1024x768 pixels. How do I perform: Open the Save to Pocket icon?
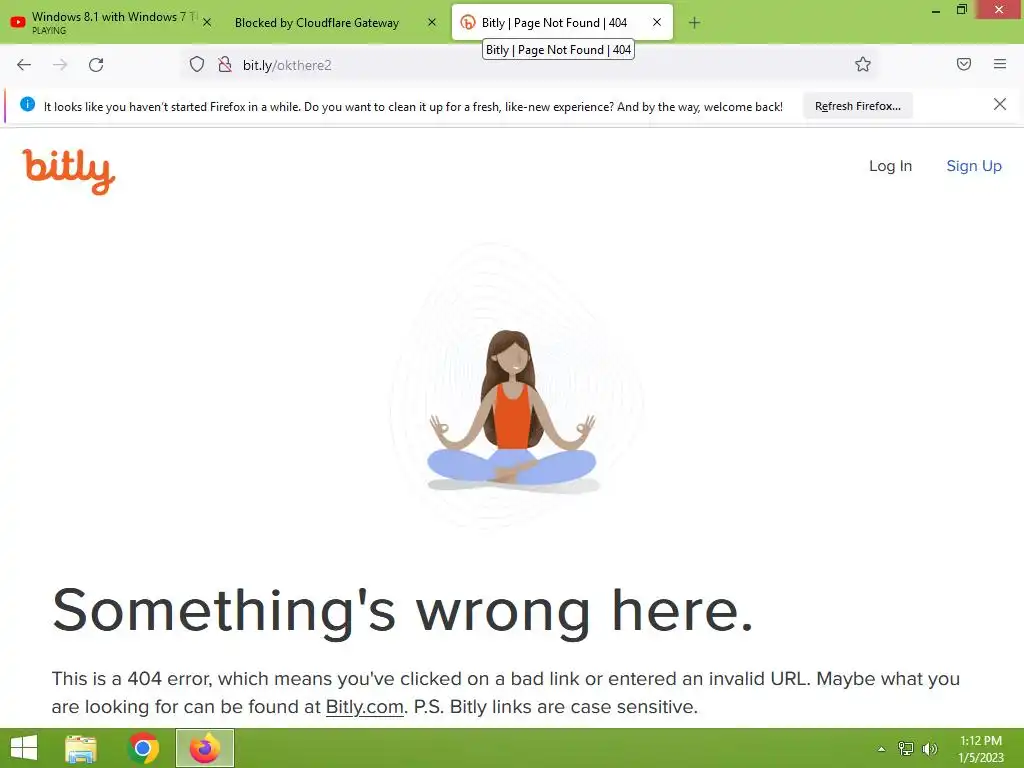(964, 64)
